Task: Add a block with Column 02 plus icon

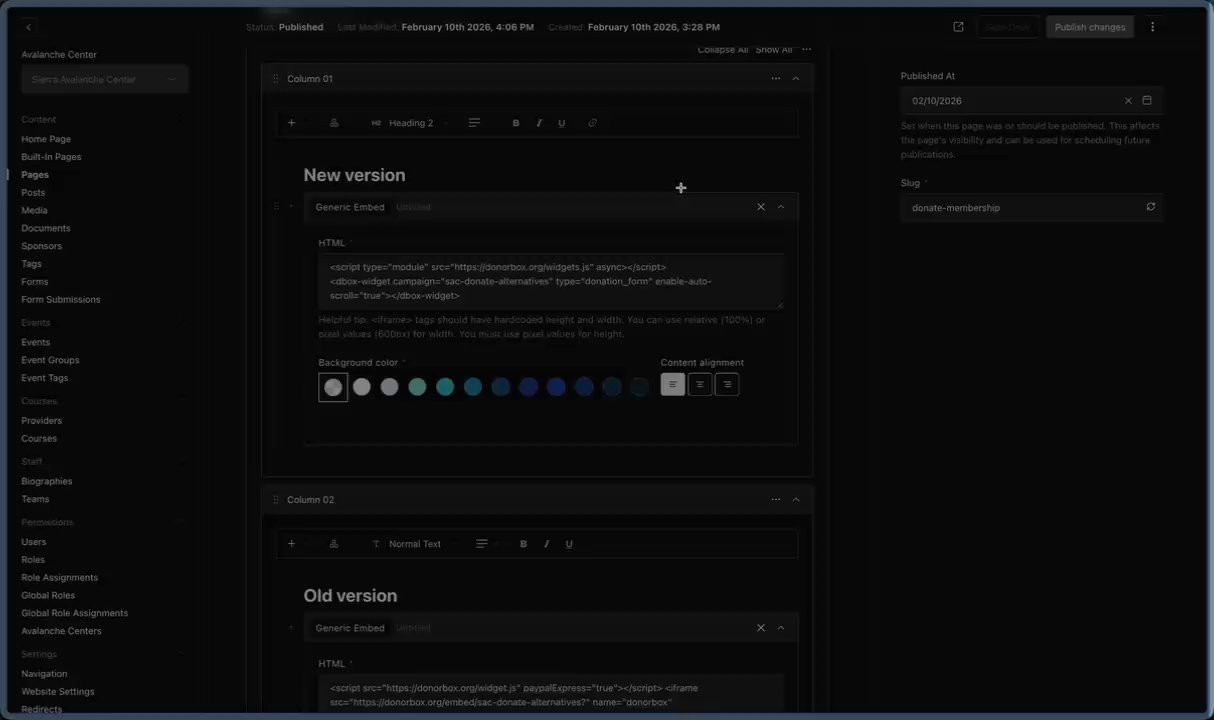Action: pyautogui.click(x=291, y=544)
